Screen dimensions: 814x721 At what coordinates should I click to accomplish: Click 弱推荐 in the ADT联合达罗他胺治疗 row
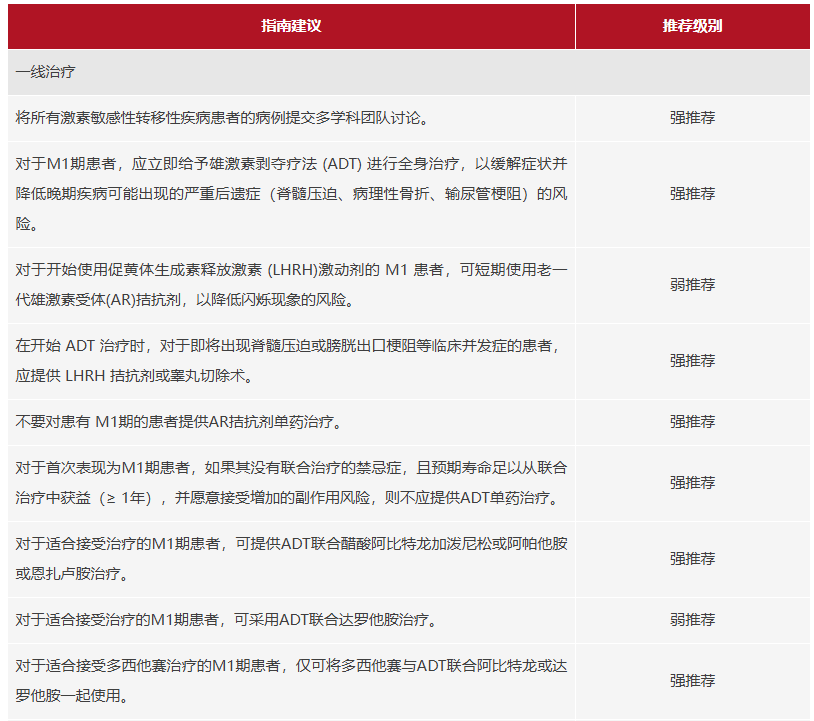[x=692, y=620]
